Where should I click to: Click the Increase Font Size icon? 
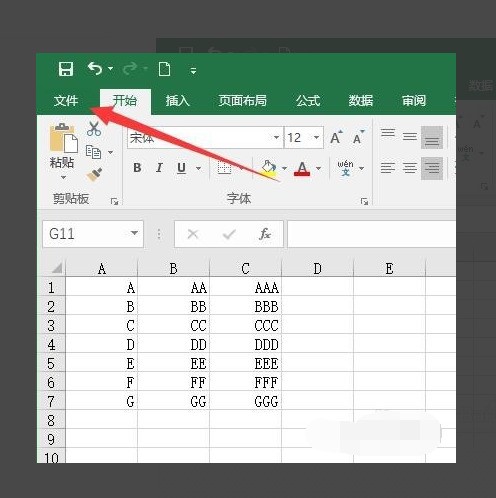[336, 137]
